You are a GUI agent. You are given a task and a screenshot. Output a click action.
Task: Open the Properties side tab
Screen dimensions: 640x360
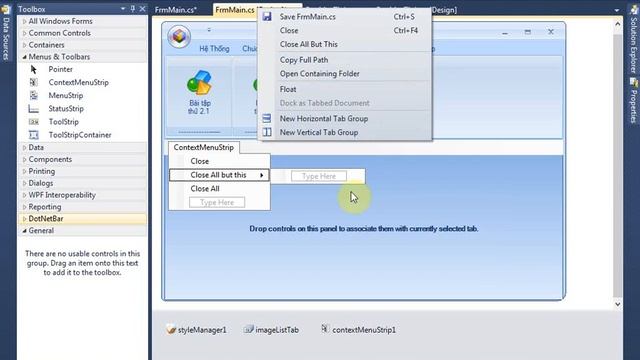coord(633,101)
